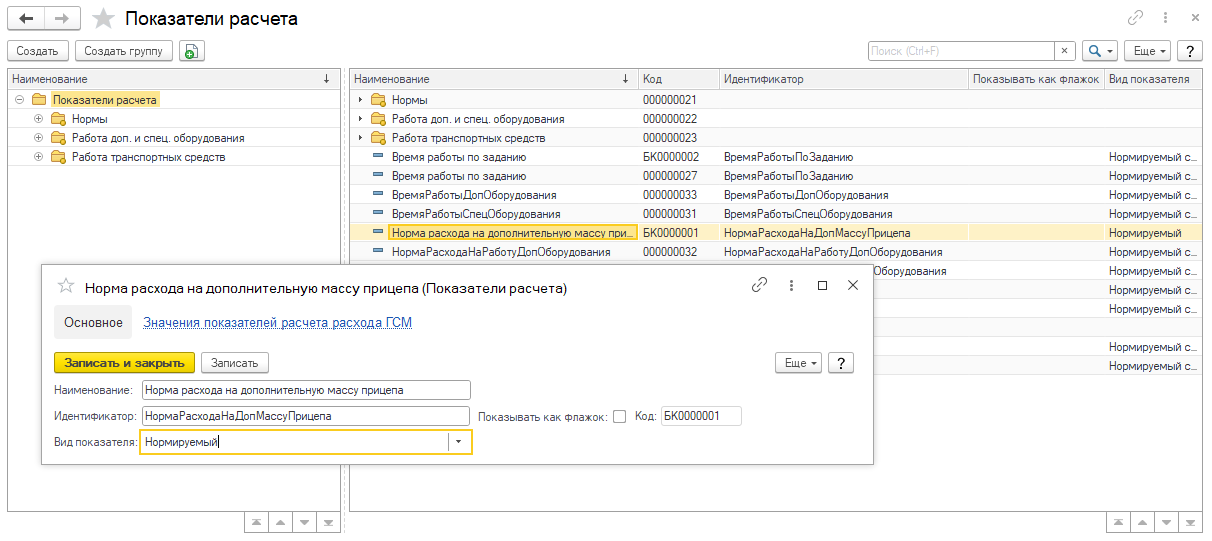Expand the Нормы node in left tree
The height and width of the screenshot is (541, 1212).
[39, 119]
